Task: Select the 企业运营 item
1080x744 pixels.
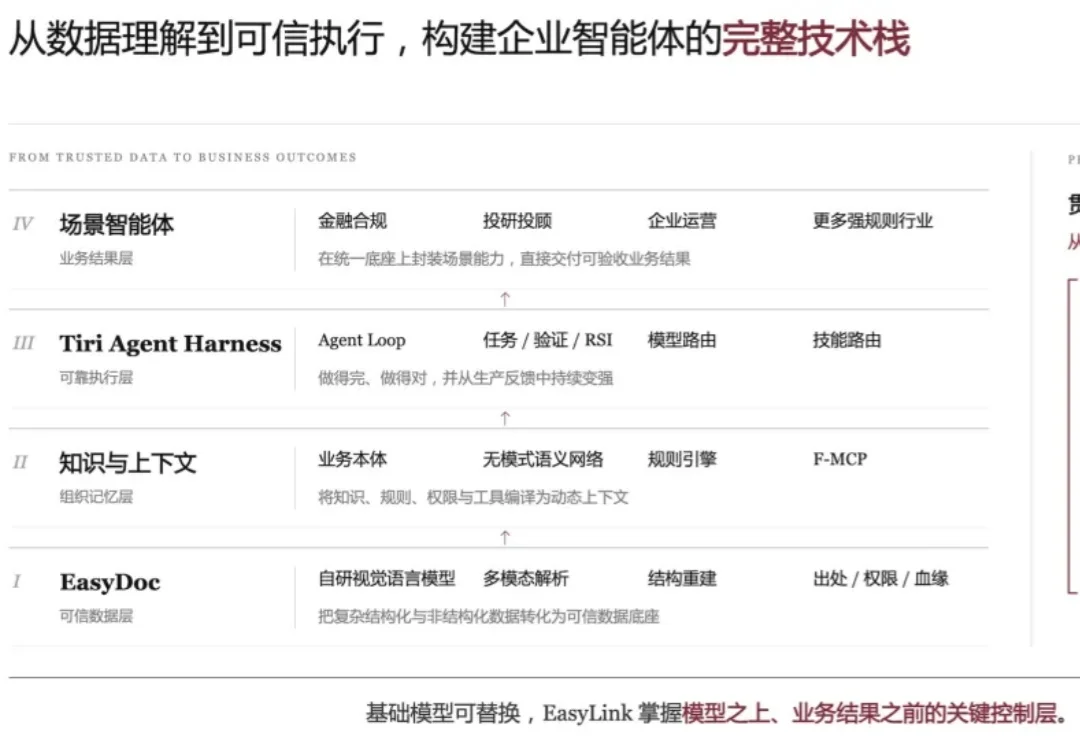Action: tap(682, 221)
